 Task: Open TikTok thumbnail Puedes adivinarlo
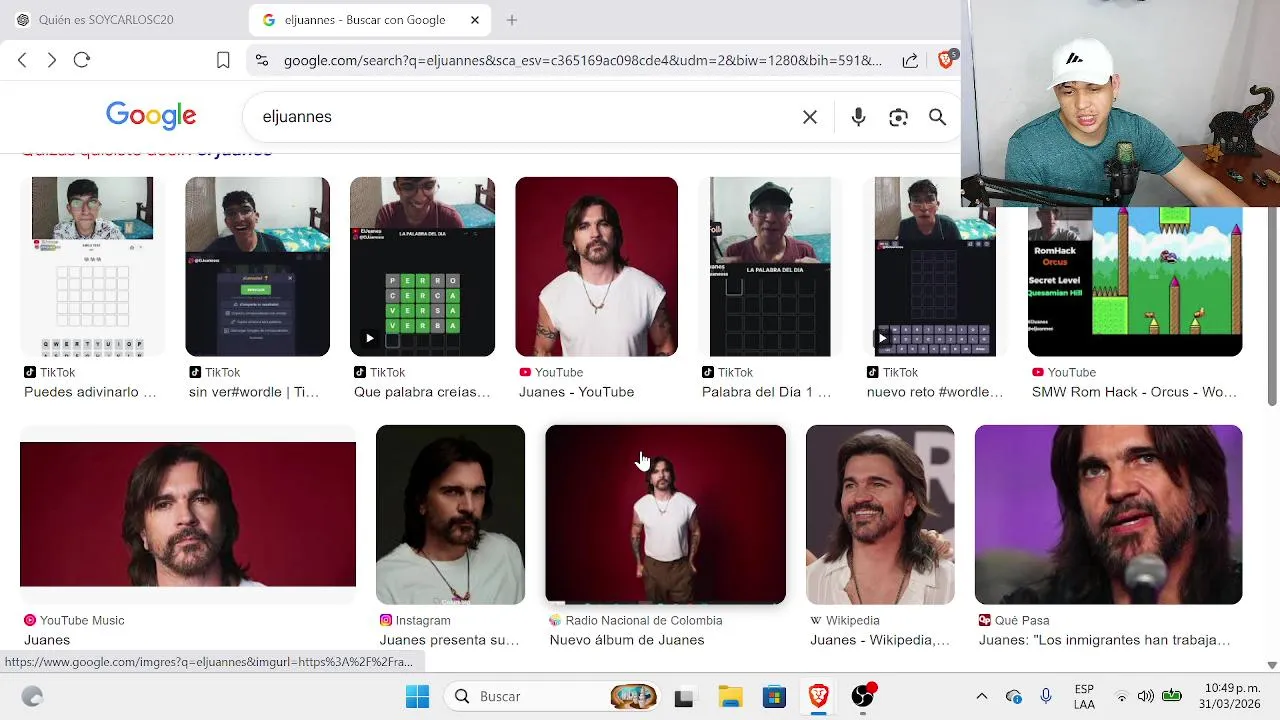pos(92,266)
